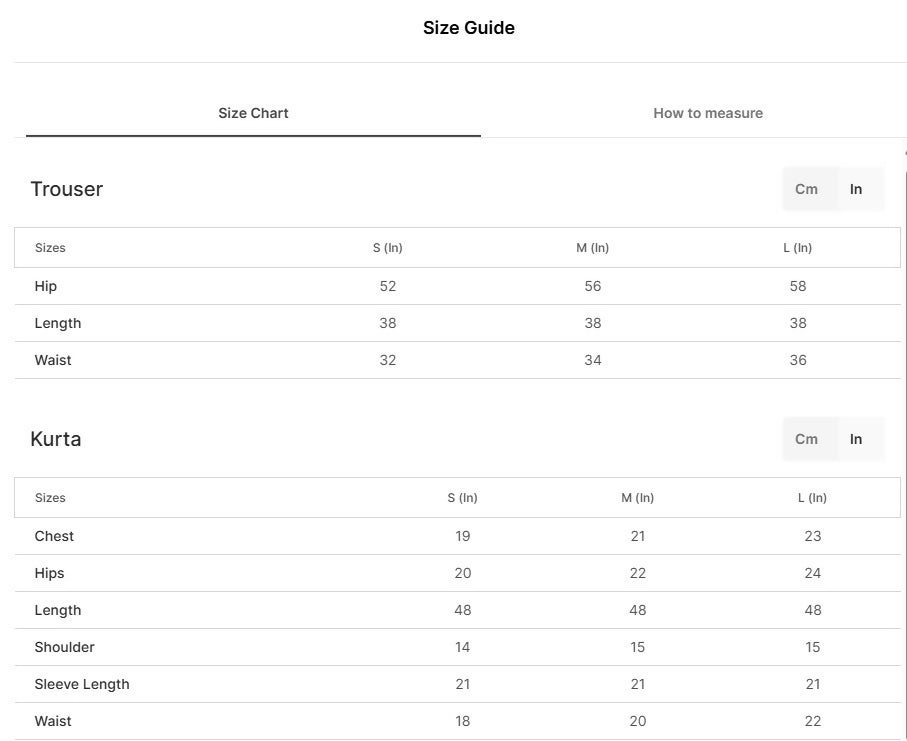Click the Kurta Sleeve Length row label

[x=82, y=684]
